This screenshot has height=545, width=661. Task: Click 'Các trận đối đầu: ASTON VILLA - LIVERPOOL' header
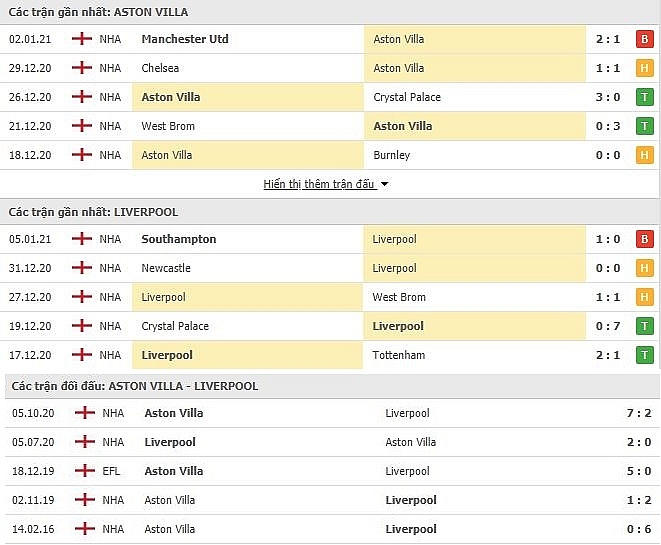134,386
